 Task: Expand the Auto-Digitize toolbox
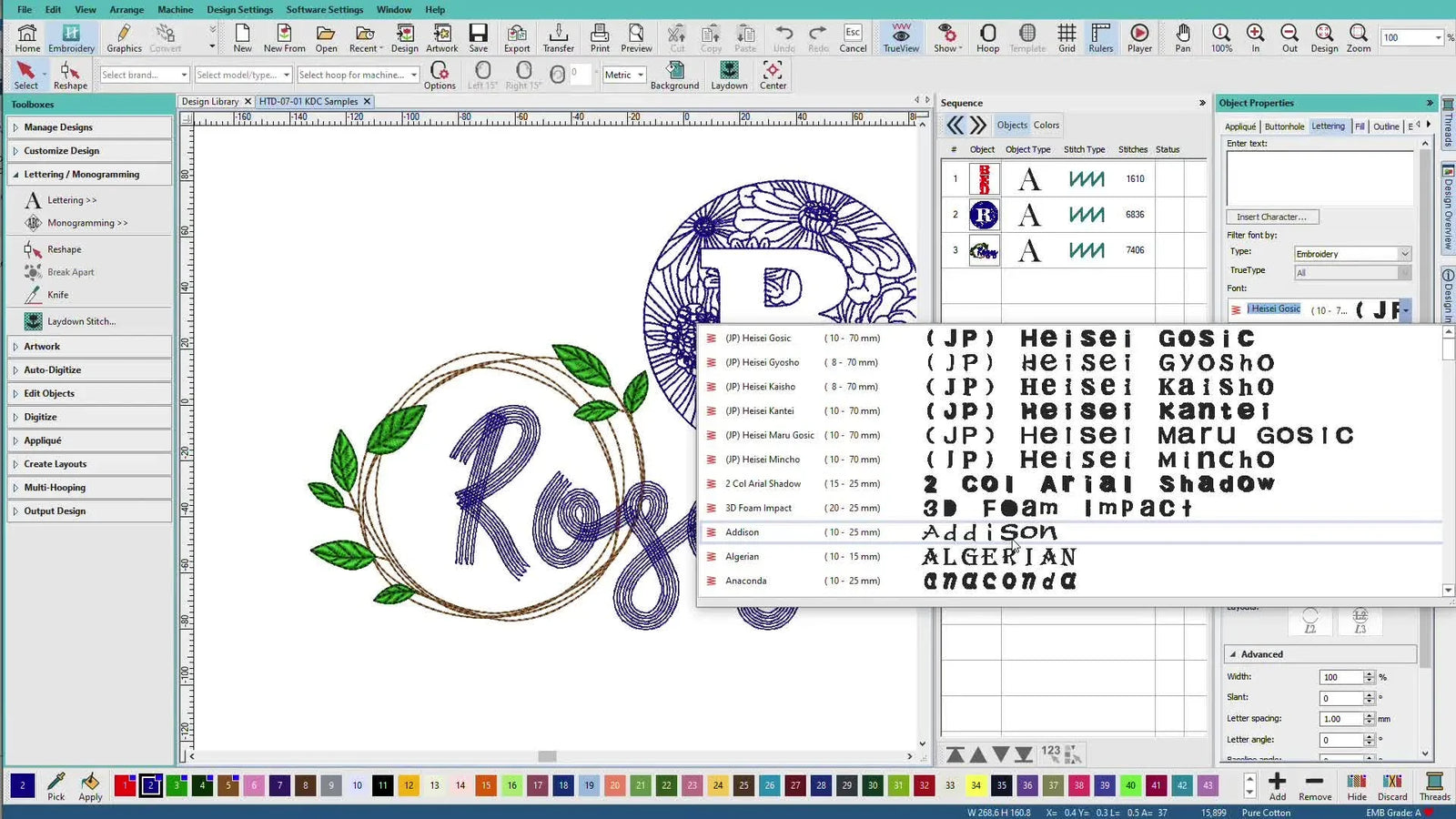coord(89,370)
